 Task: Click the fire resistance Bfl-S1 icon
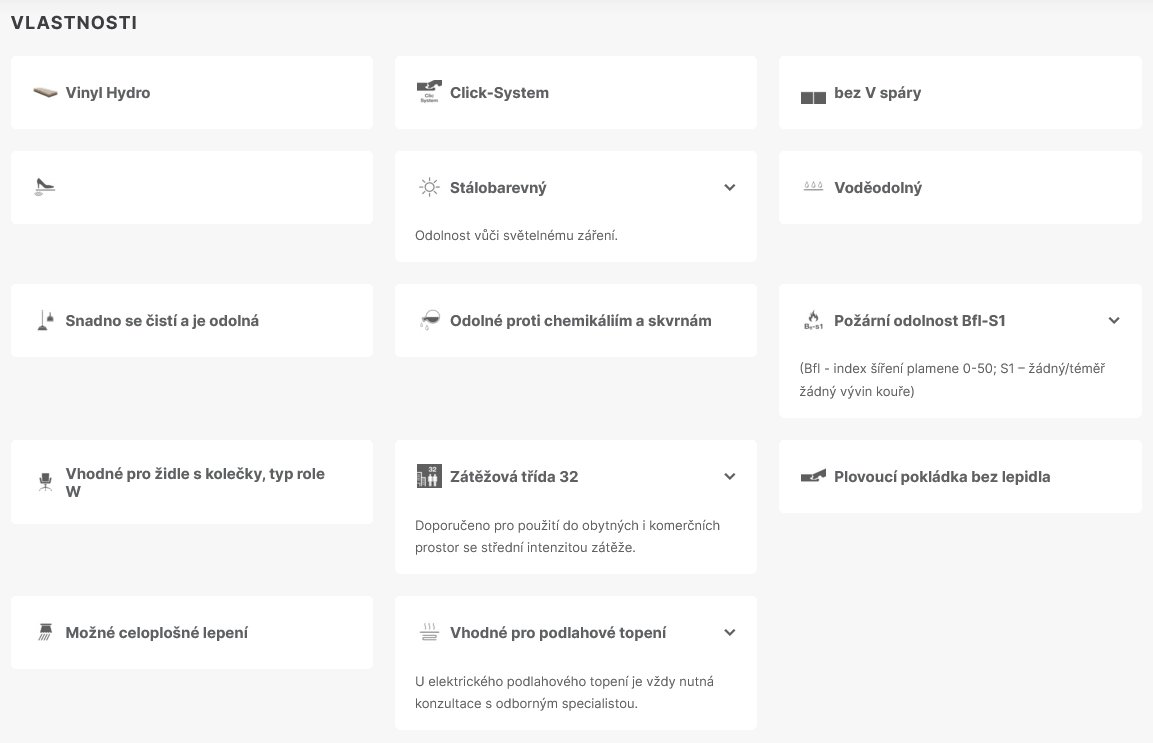[x=813, y=321]
